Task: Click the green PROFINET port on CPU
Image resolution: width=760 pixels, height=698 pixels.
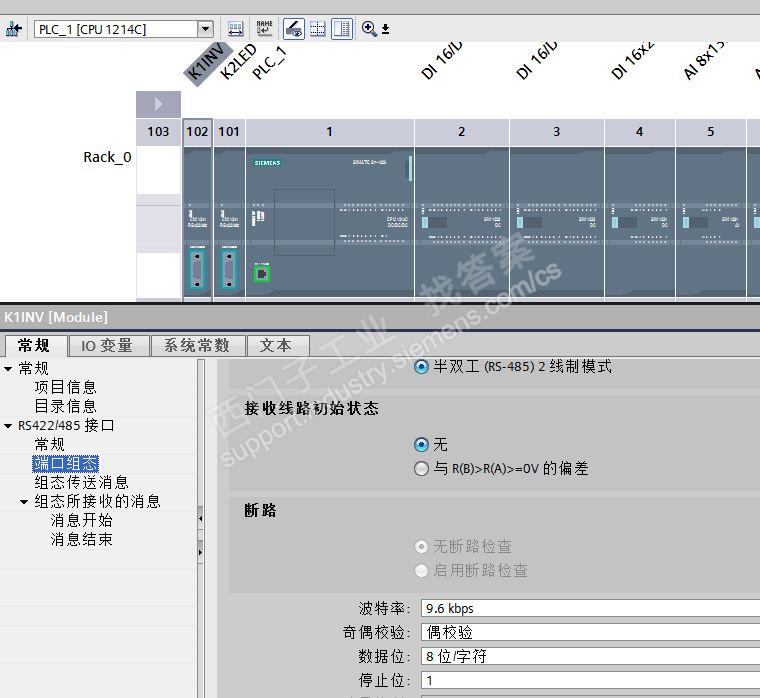Action: [x=262, y=273]
